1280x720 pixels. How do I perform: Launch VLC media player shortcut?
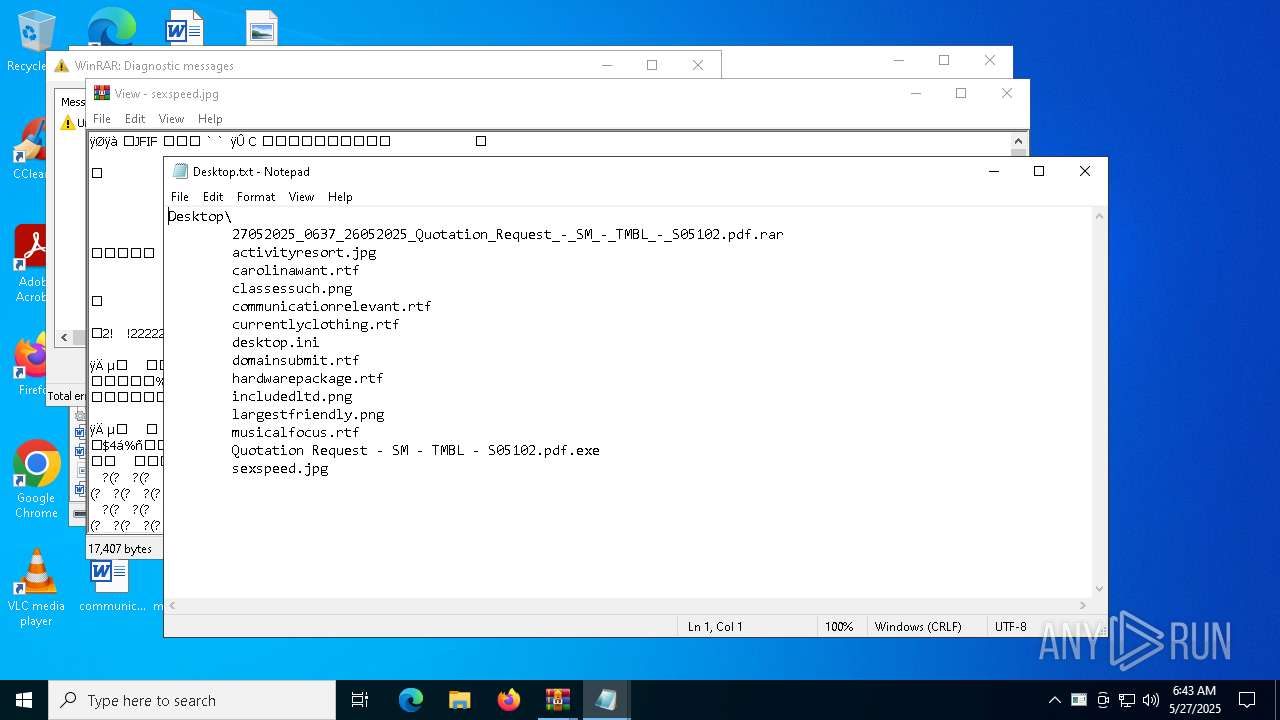tap(36, 587)
